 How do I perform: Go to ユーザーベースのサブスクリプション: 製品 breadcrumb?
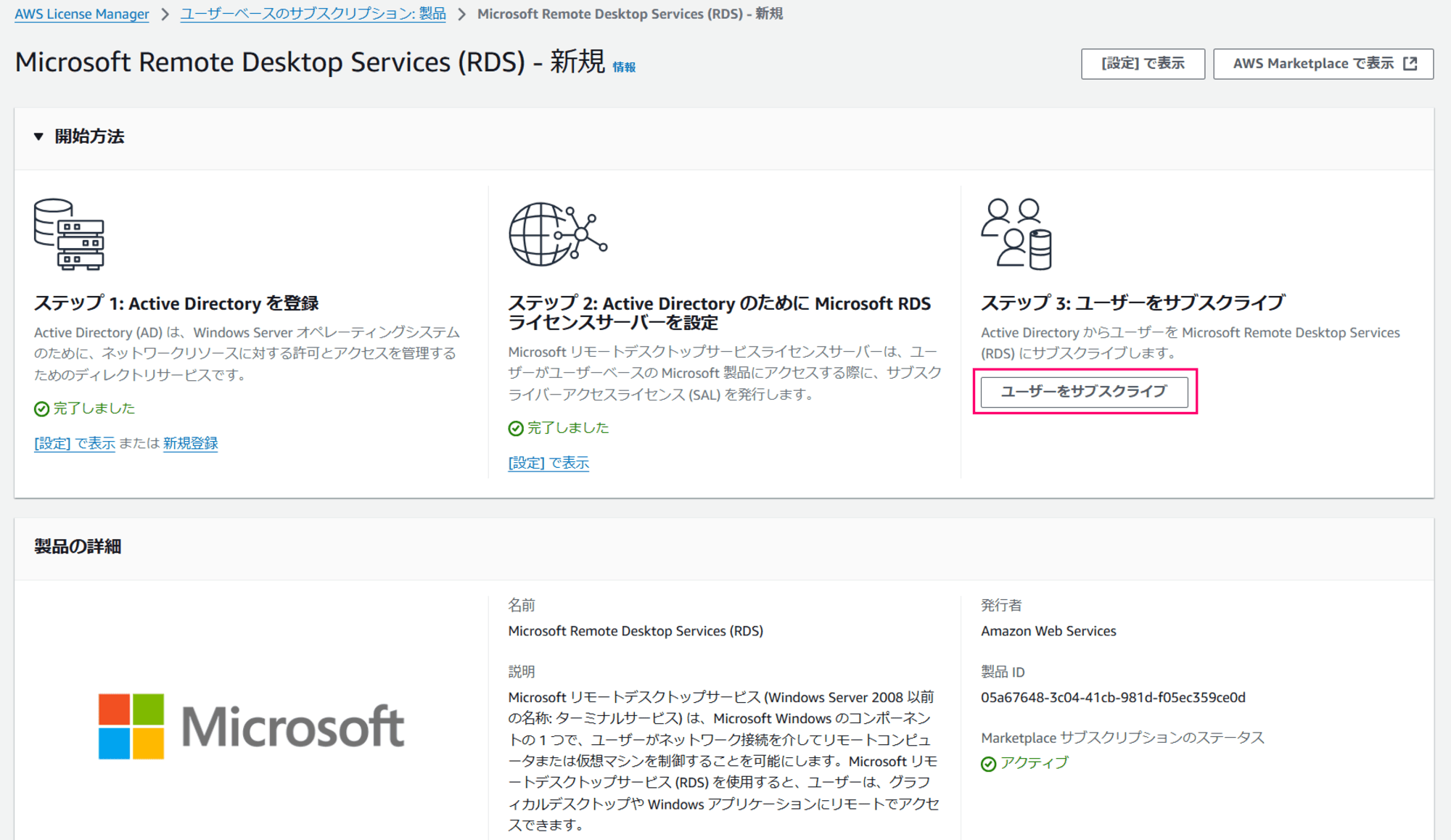tap(313, 14)
